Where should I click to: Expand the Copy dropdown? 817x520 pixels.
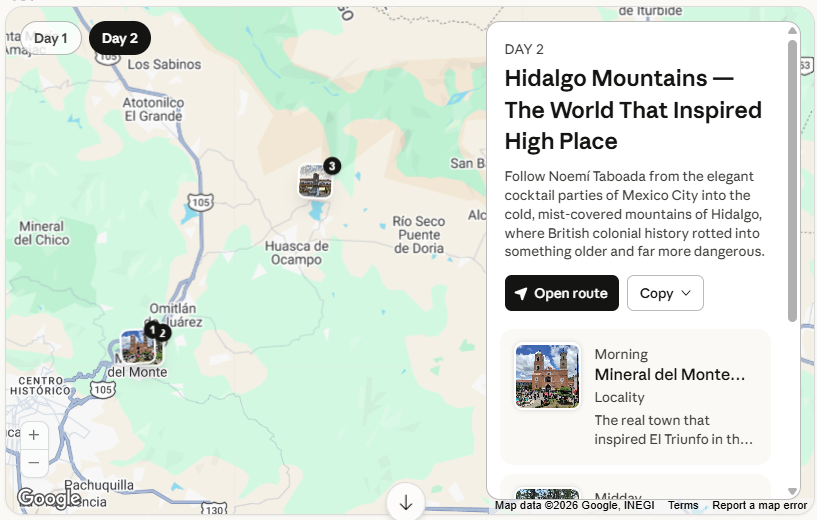coord(665,293)
